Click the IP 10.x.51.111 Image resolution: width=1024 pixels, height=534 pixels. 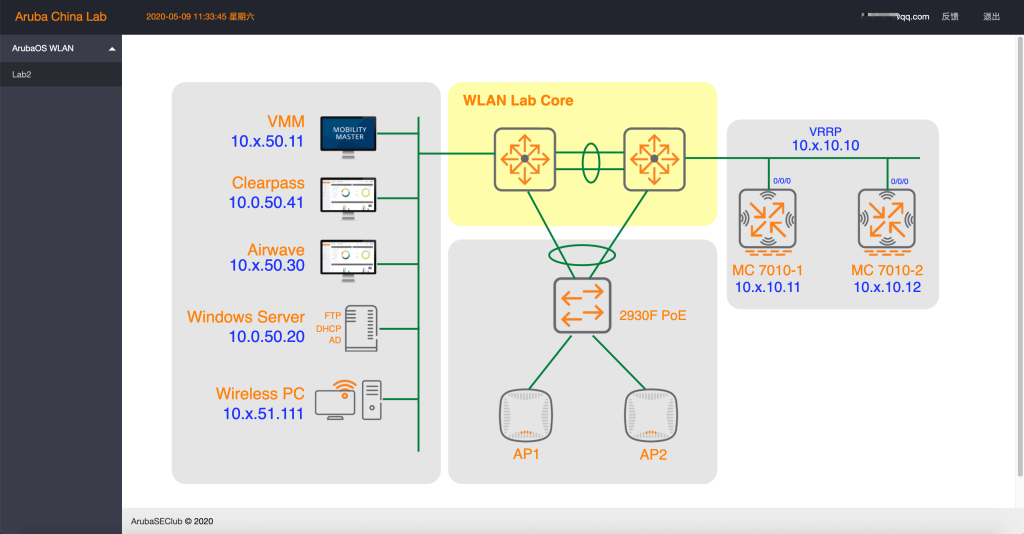(263, 413)
